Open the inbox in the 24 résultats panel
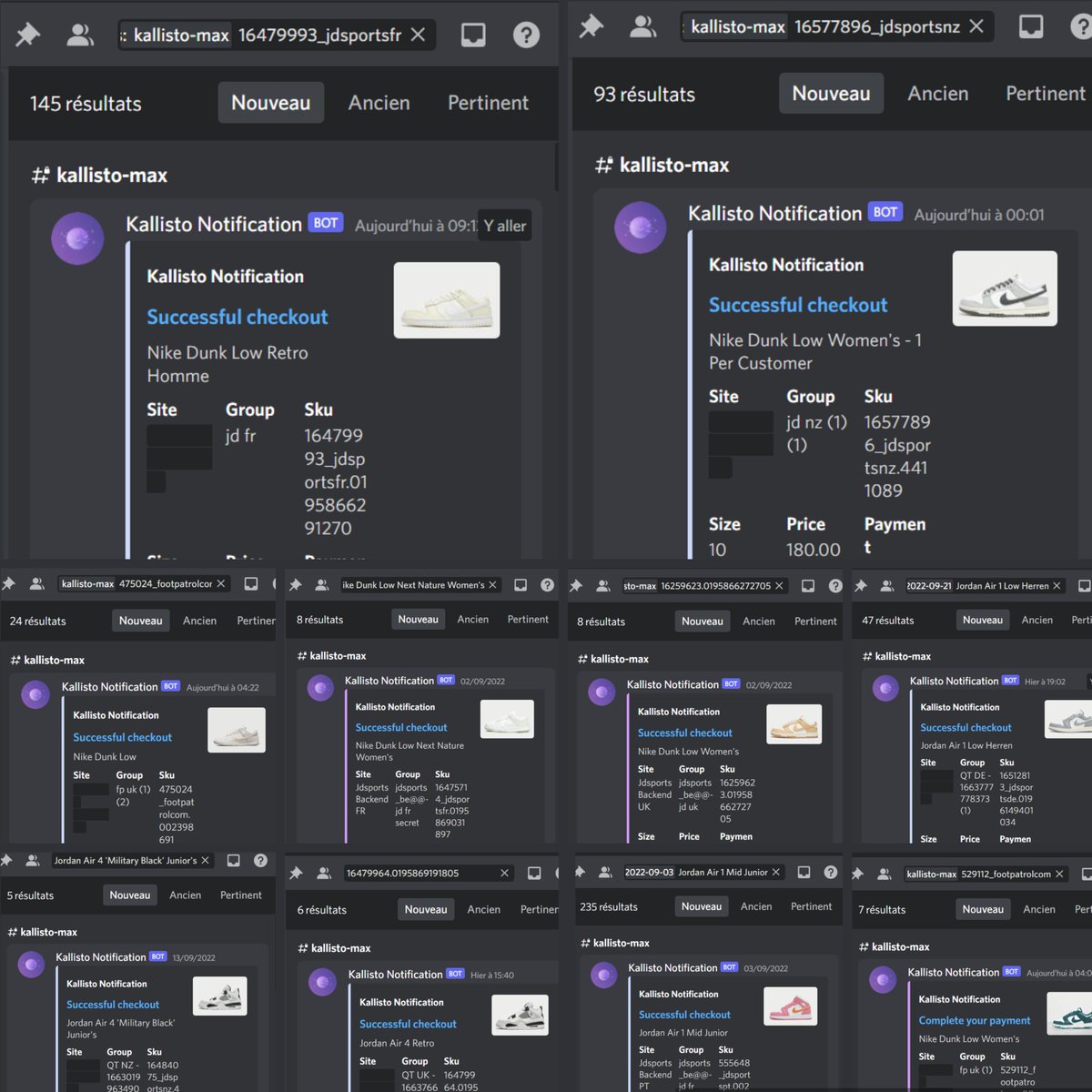The image size is (1092, 1092). (x=251, y=583)
